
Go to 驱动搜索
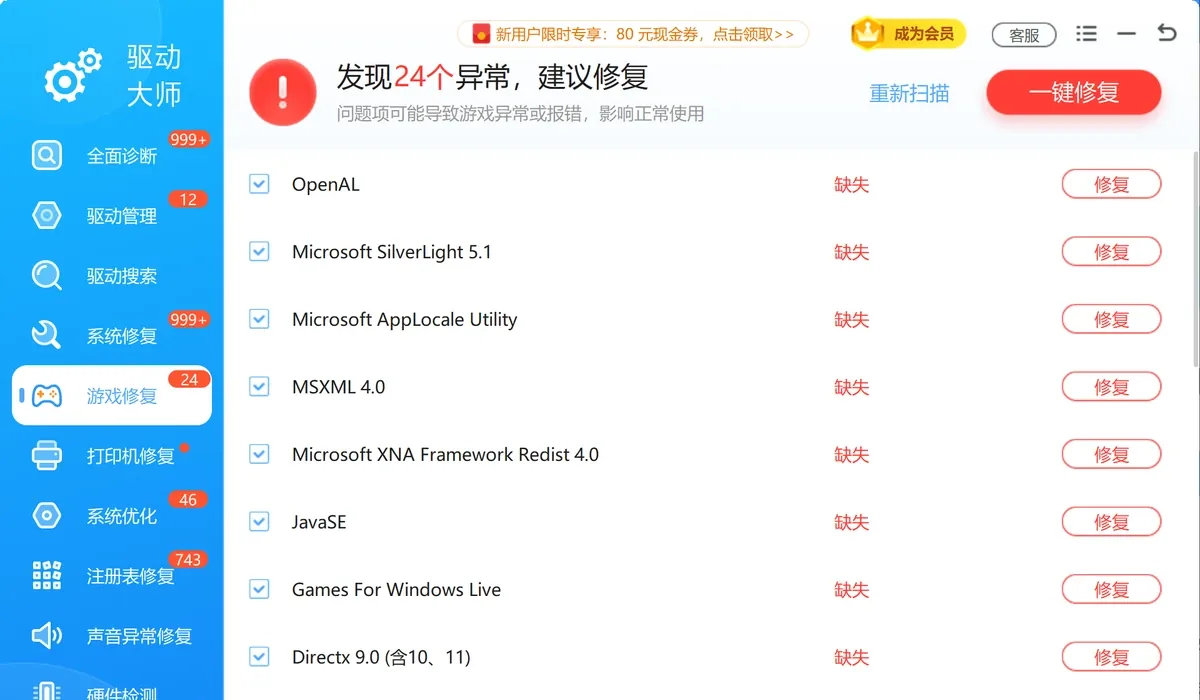point(112,276)
